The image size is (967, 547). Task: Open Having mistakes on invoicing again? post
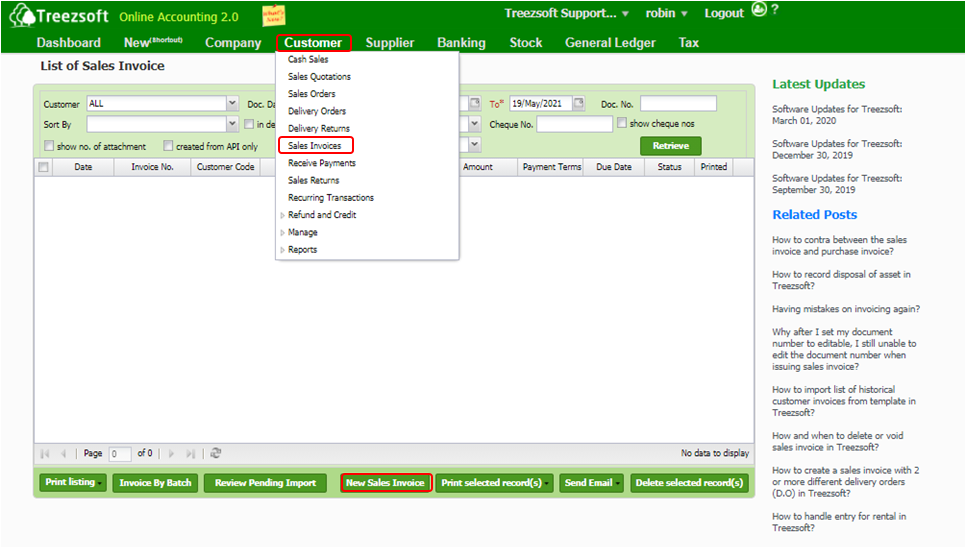846,309
